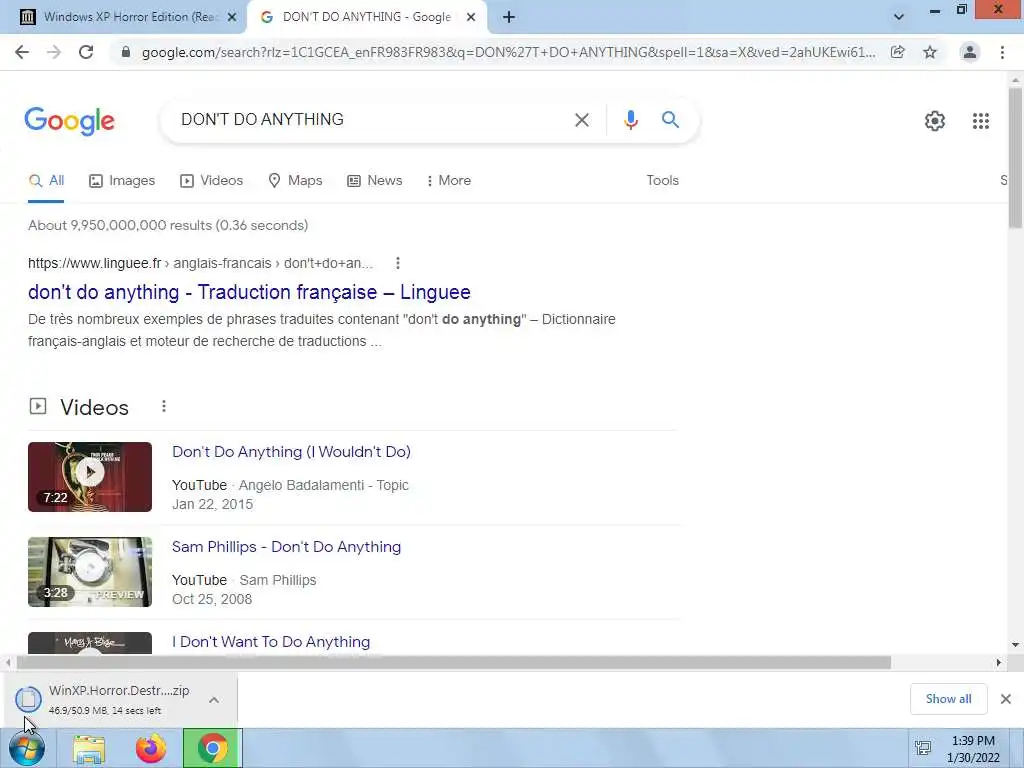
Task: Open Don't Do Anything (I Wouldn't Do) link
Action: pyautogui.click(x=291, y=452)
